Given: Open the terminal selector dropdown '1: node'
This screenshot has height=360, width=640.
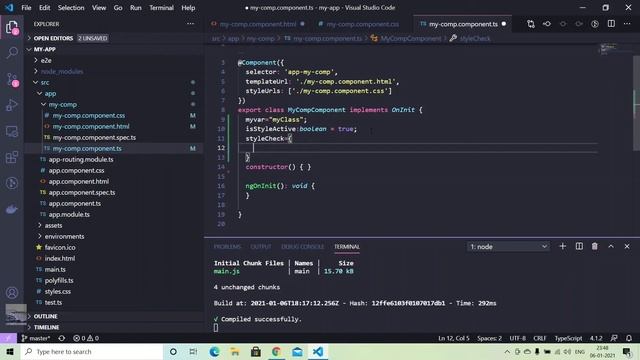Looking at the screenshot, I should pos(508,247).
